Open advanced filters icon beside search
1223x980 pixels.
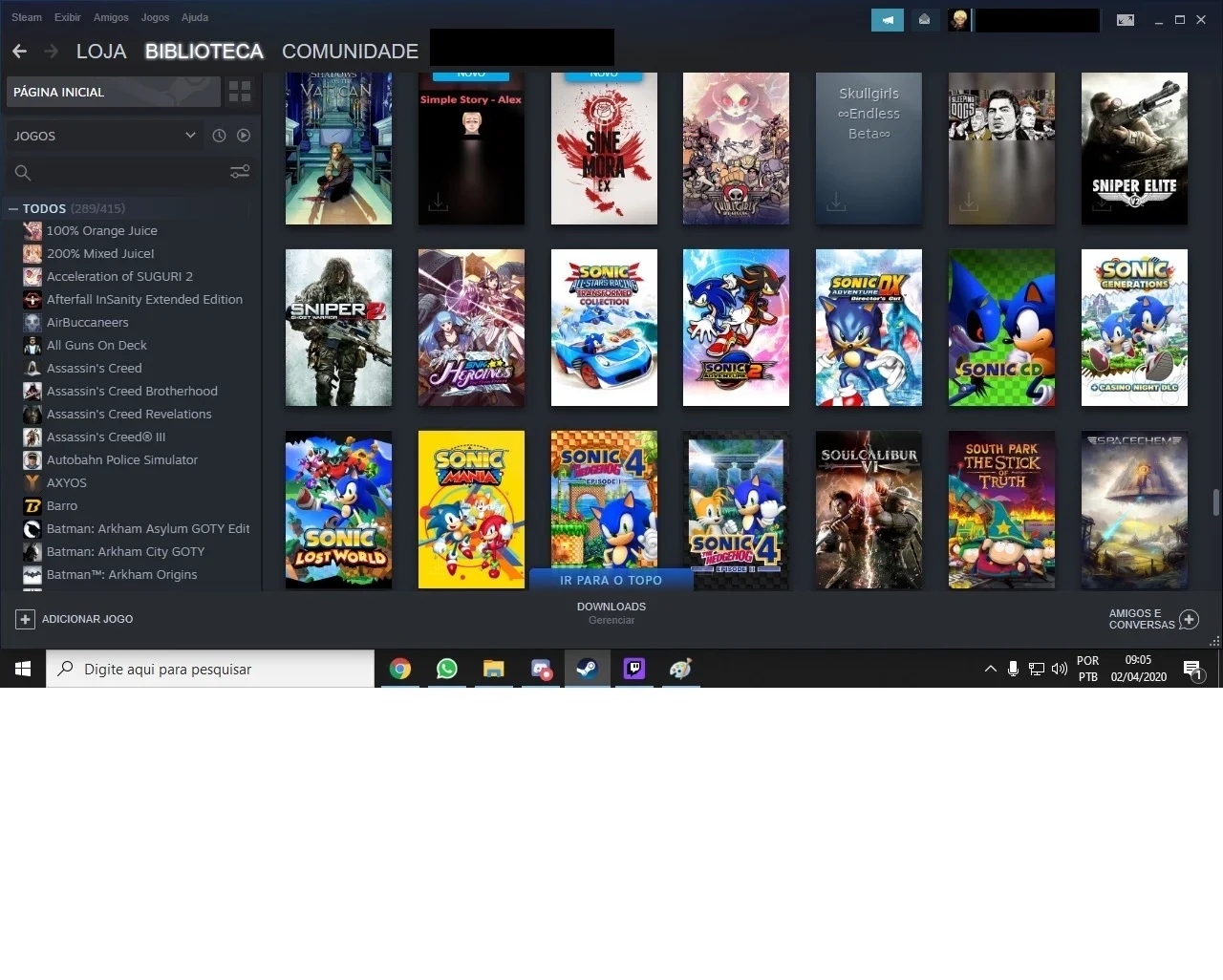point(240,172)
